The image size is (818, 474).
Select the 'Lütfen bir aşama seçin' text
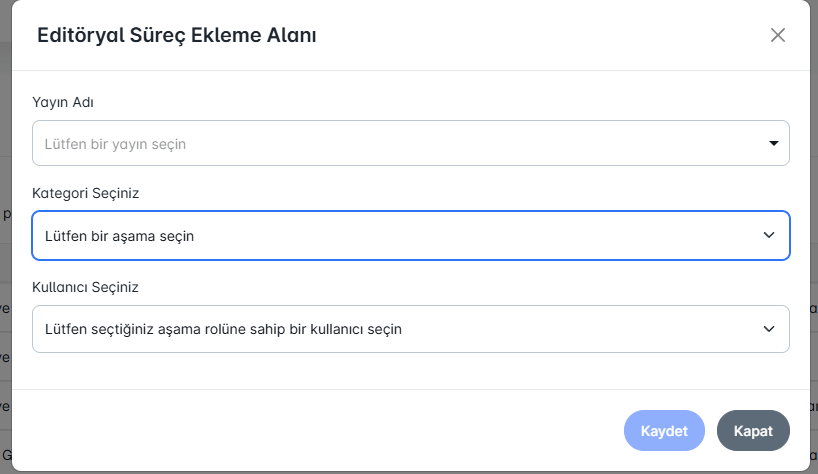tap(119, 236)
